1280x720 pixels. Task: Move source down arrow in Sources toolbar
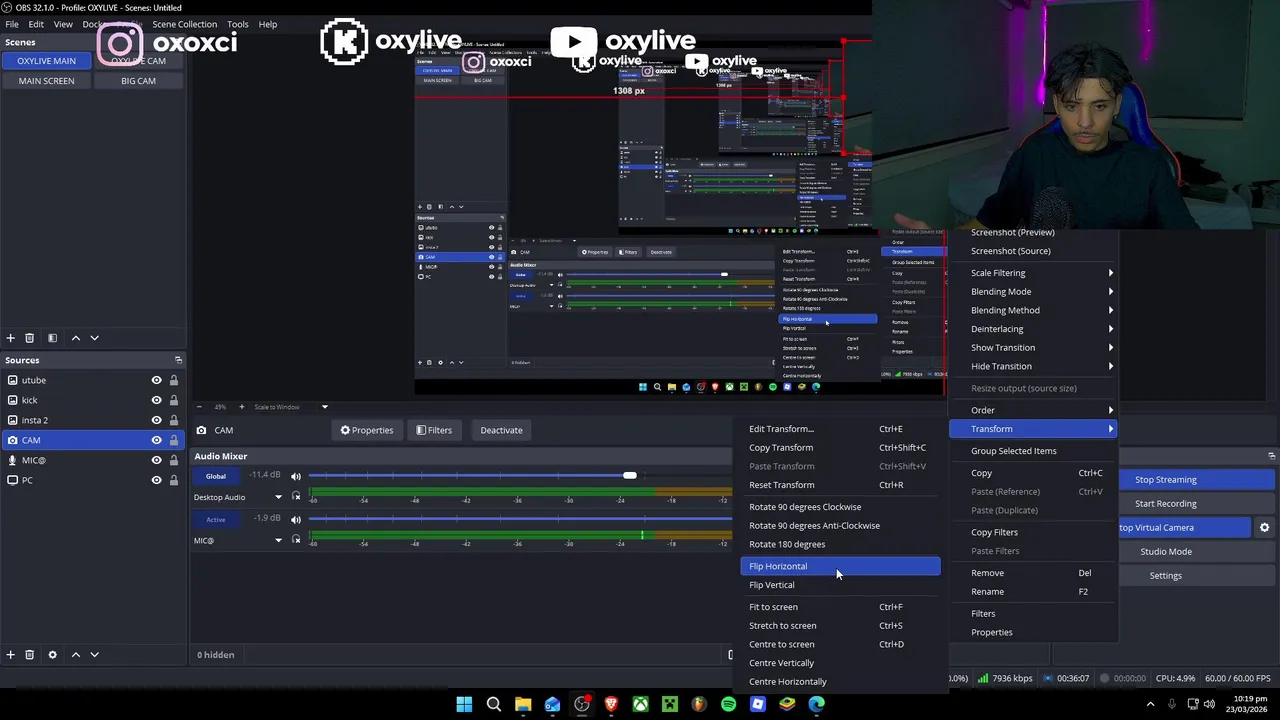point(94,655)
